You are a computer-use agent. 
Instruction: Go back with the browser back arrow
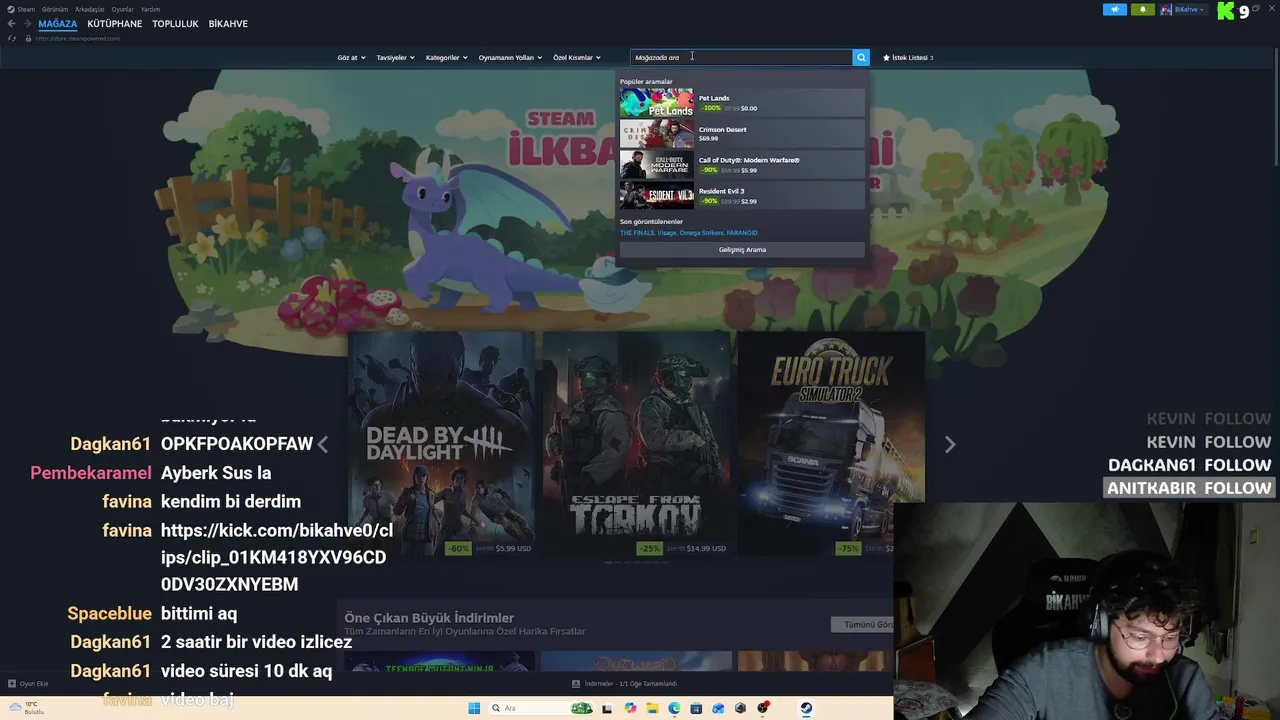(11, 24)
